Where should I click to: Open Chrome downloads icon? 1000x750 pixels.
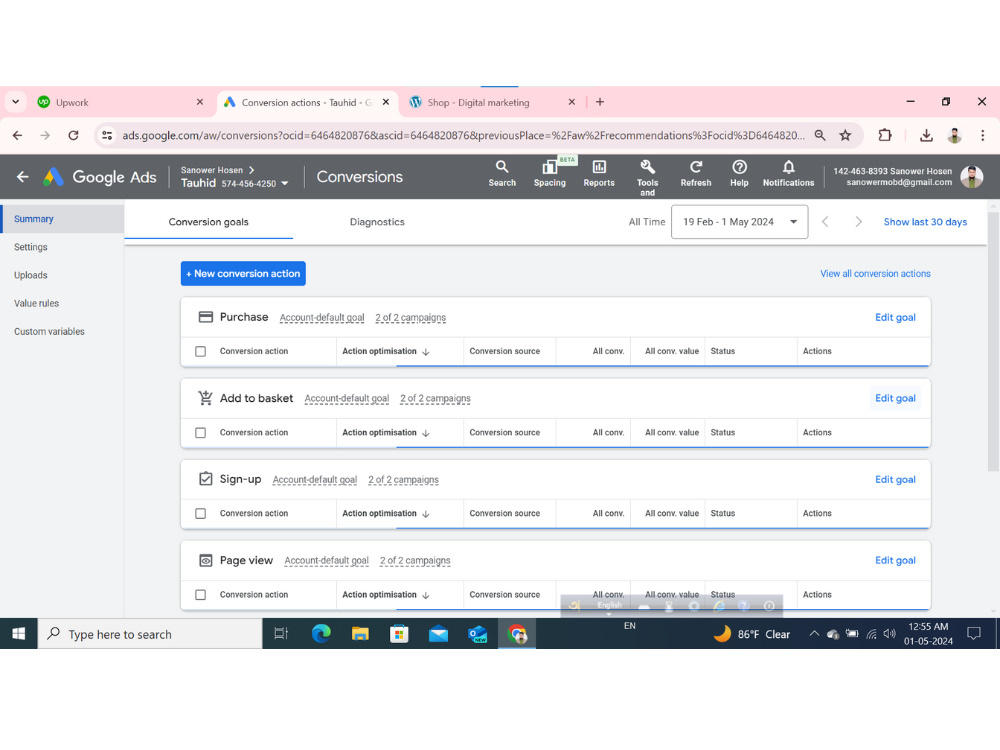tap(926, 135)
